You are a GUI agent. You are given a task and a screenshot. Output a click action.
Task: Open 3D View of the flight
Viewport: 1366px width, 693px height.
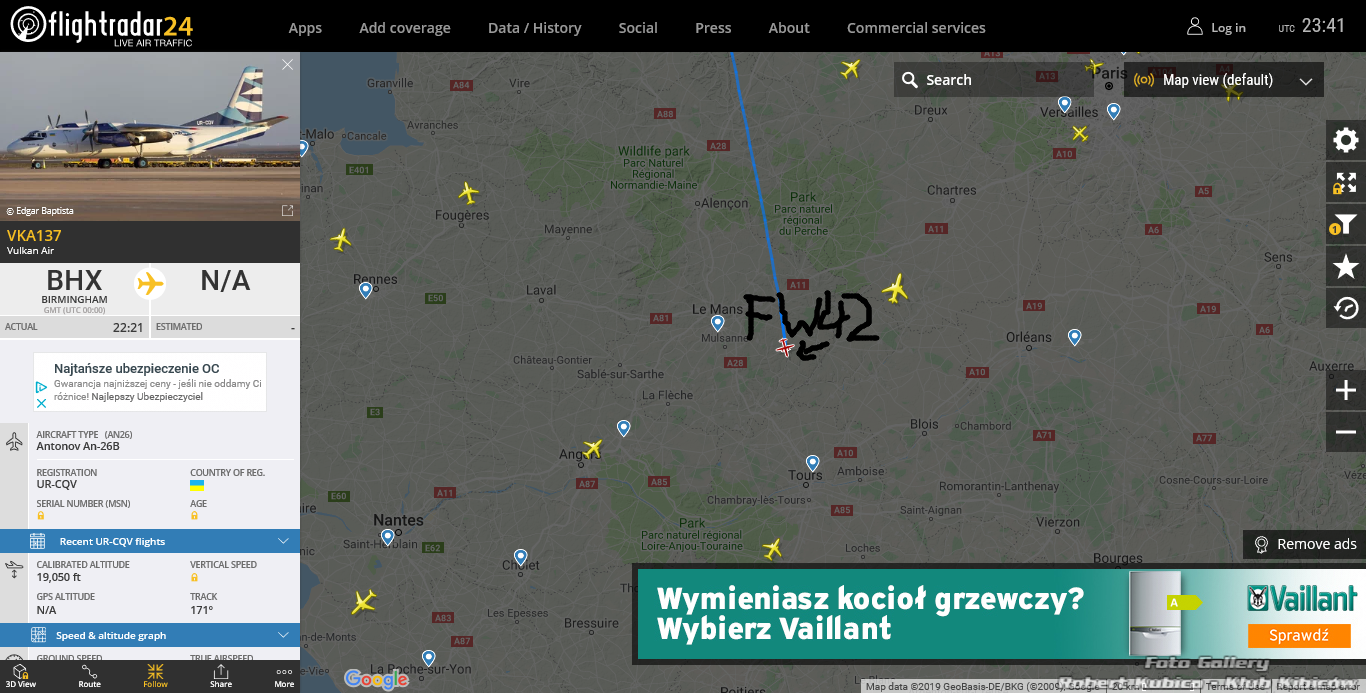click(x=20, y=676)
